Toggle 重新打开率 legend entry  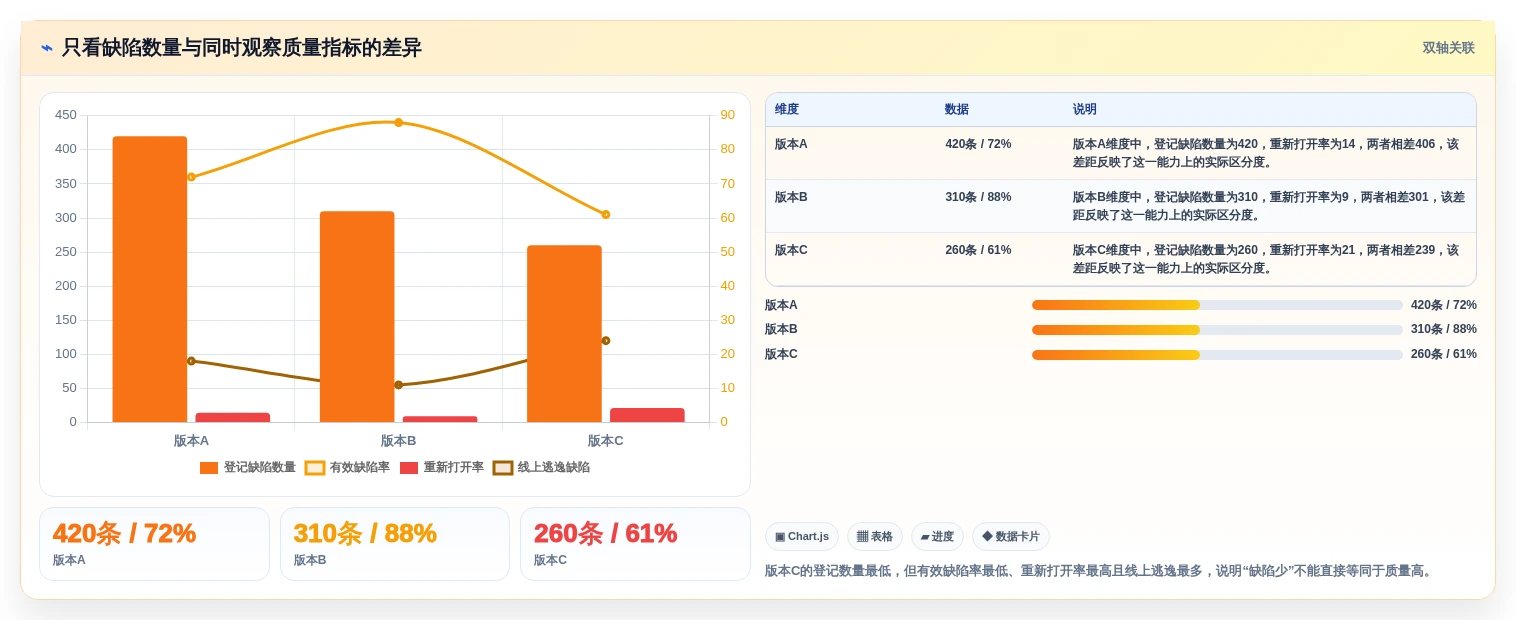click(442, 467)
